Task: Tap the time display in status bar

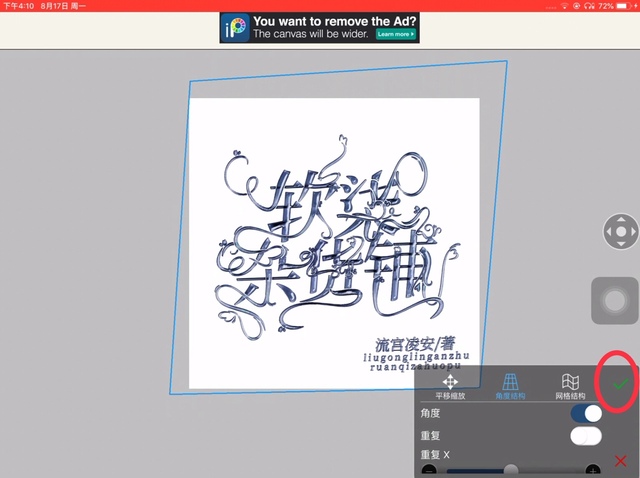Action: click(18, 5)
